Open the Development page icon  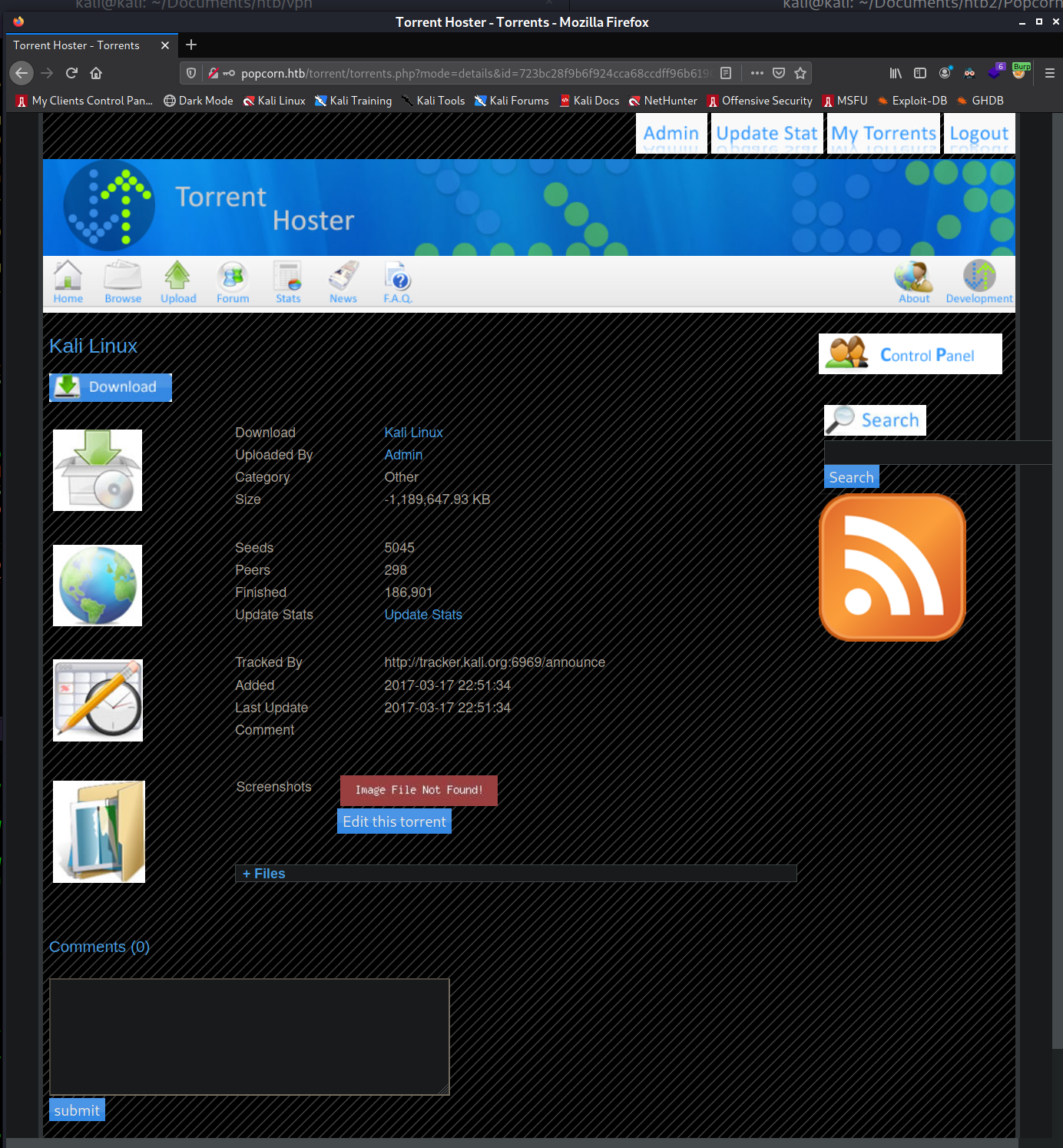coord(979,282)
